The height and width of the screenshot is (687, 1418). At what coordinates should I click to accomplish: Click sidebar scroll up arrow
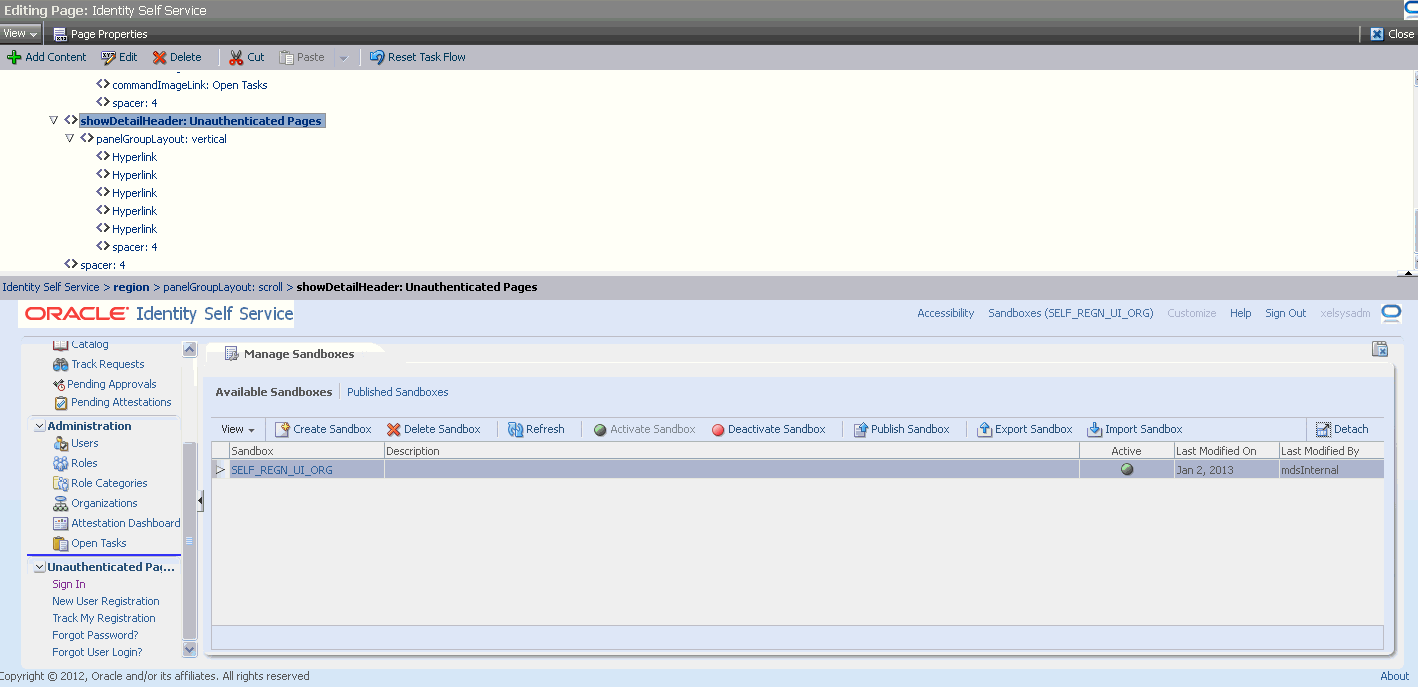[x=190, y=349]
